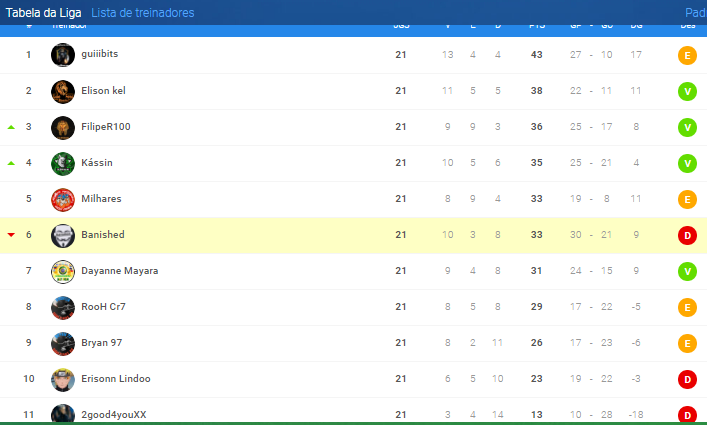Select Dayanne Mayara's team crest
This screenshot has height=425, width=707.
coord(63,272)
